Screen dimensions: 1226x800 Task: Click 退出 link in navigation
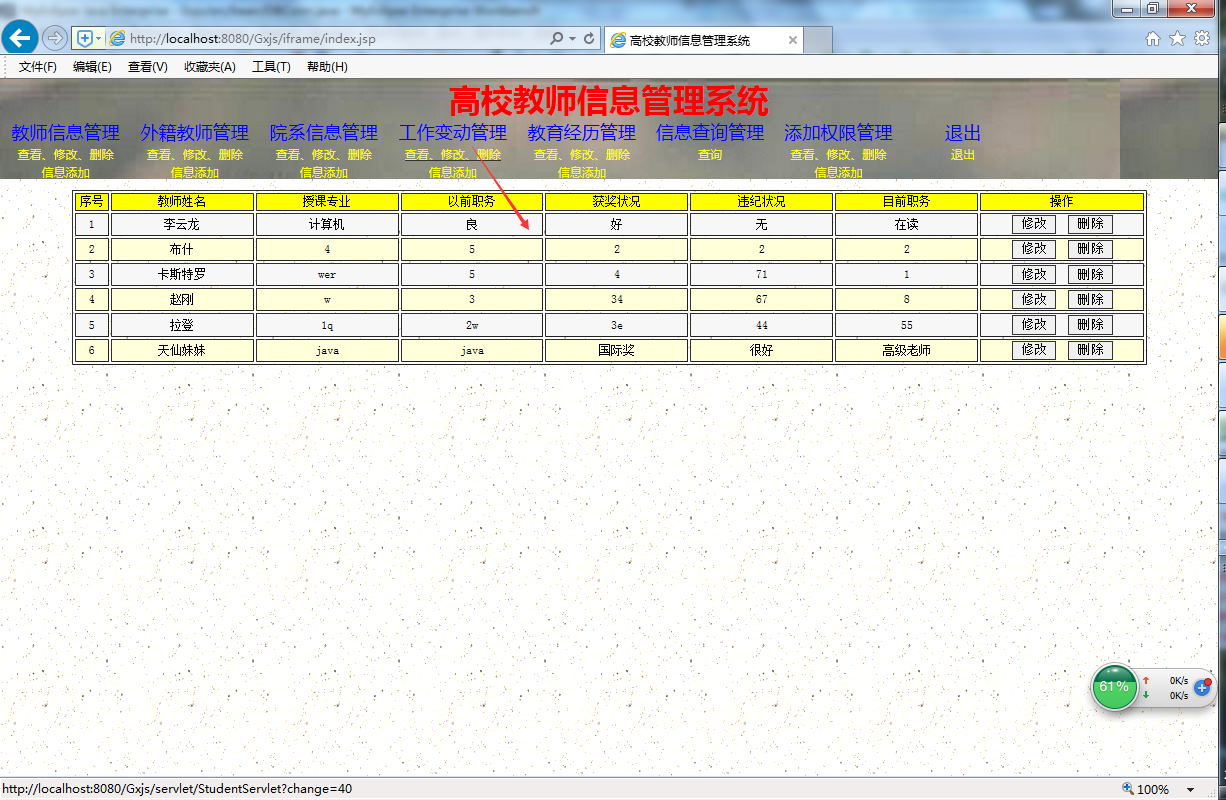coord(963,132)
